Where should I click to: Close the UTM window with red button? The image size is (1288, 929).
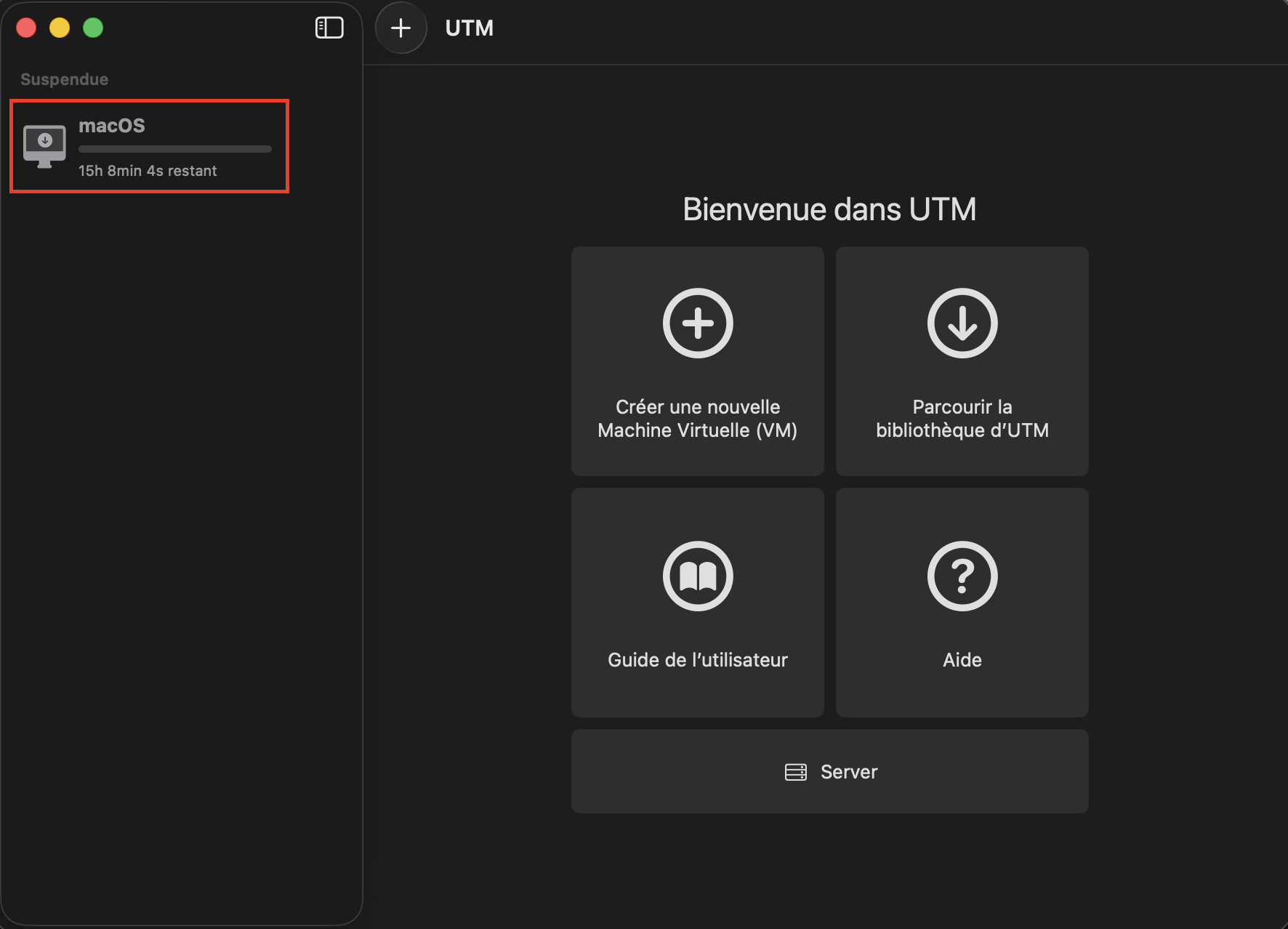(26, 28)
